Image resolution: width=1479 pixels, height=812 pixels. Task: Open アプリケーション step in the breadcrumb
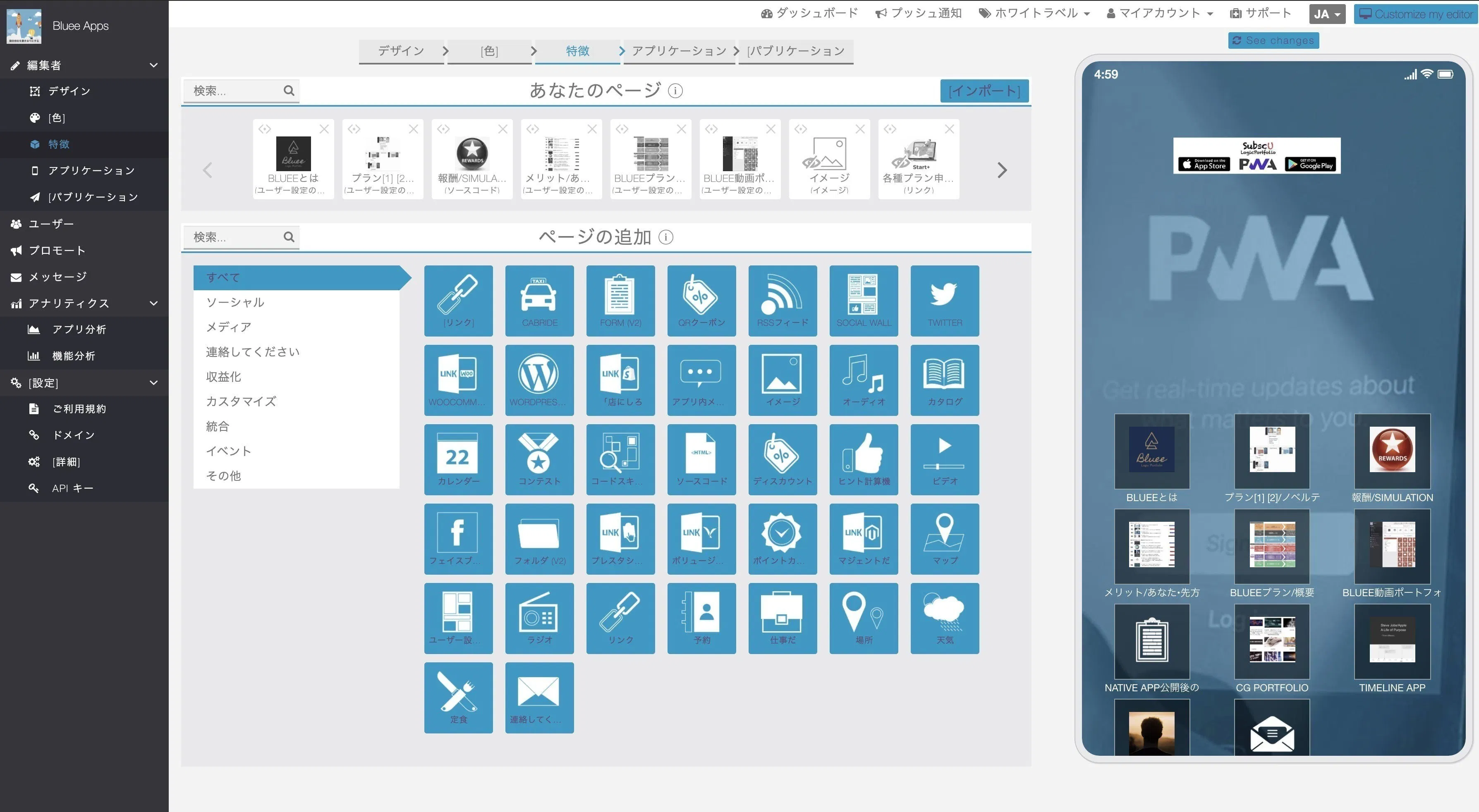click(679, 51)
